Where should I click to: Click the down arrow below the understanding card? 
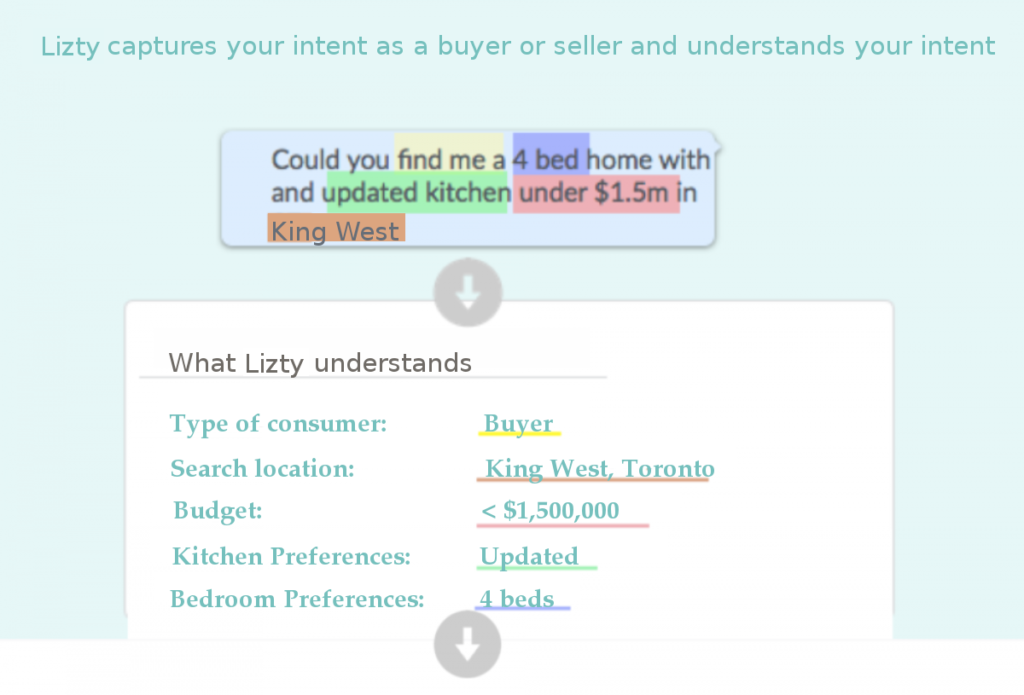(468, 645)
